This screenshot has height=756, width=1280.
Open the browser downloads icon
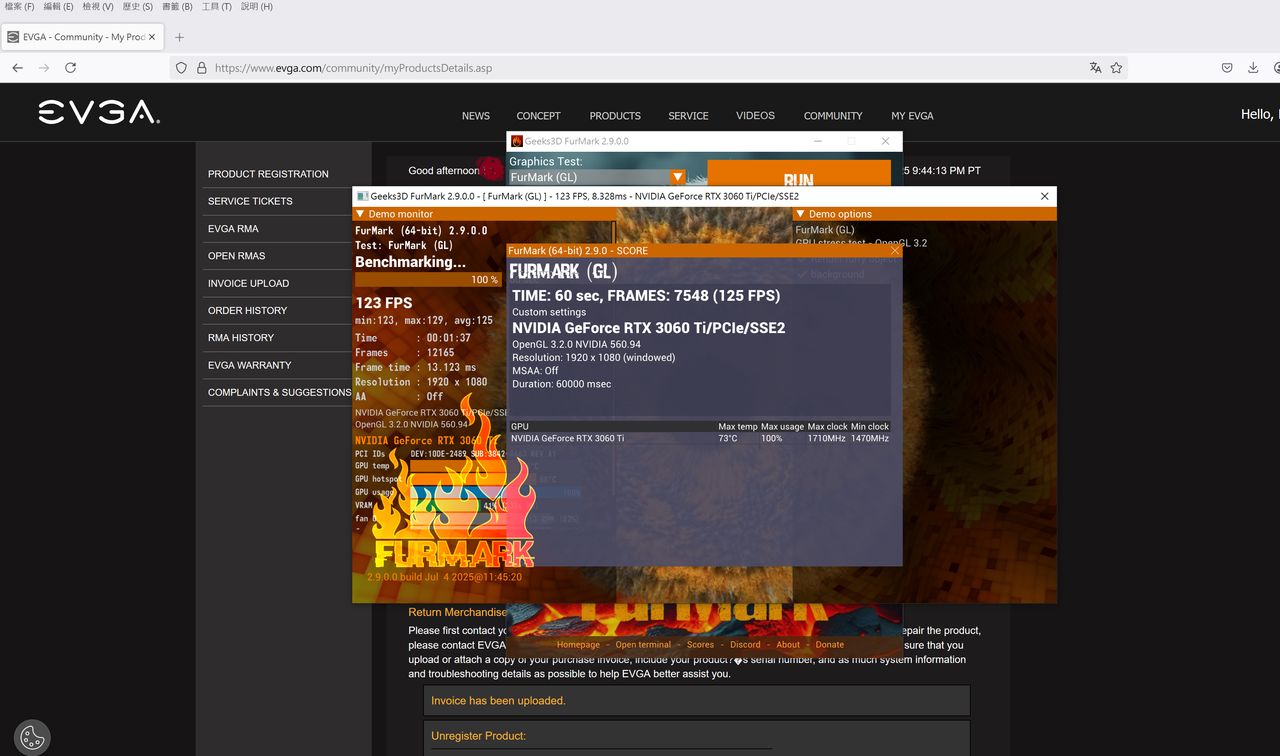tap(1253, 68)
